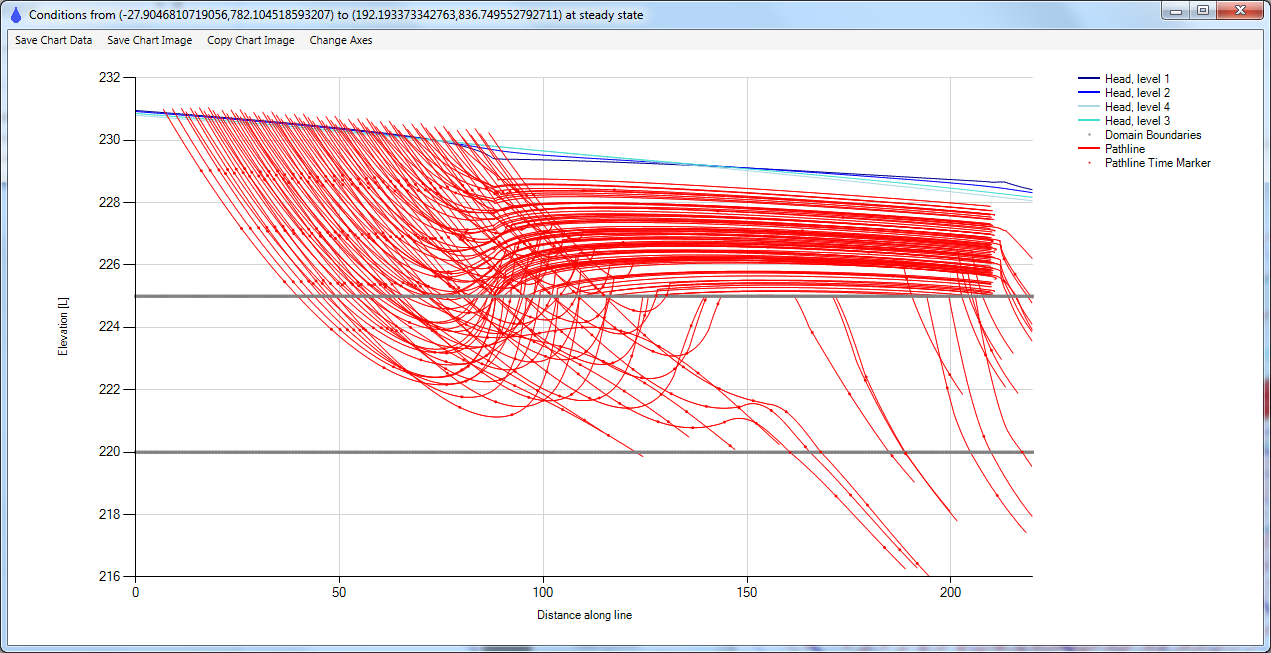This screenshot has height=653, width=1271.
Task: Maximize the chart window
Action: (x=1202, y=11)
